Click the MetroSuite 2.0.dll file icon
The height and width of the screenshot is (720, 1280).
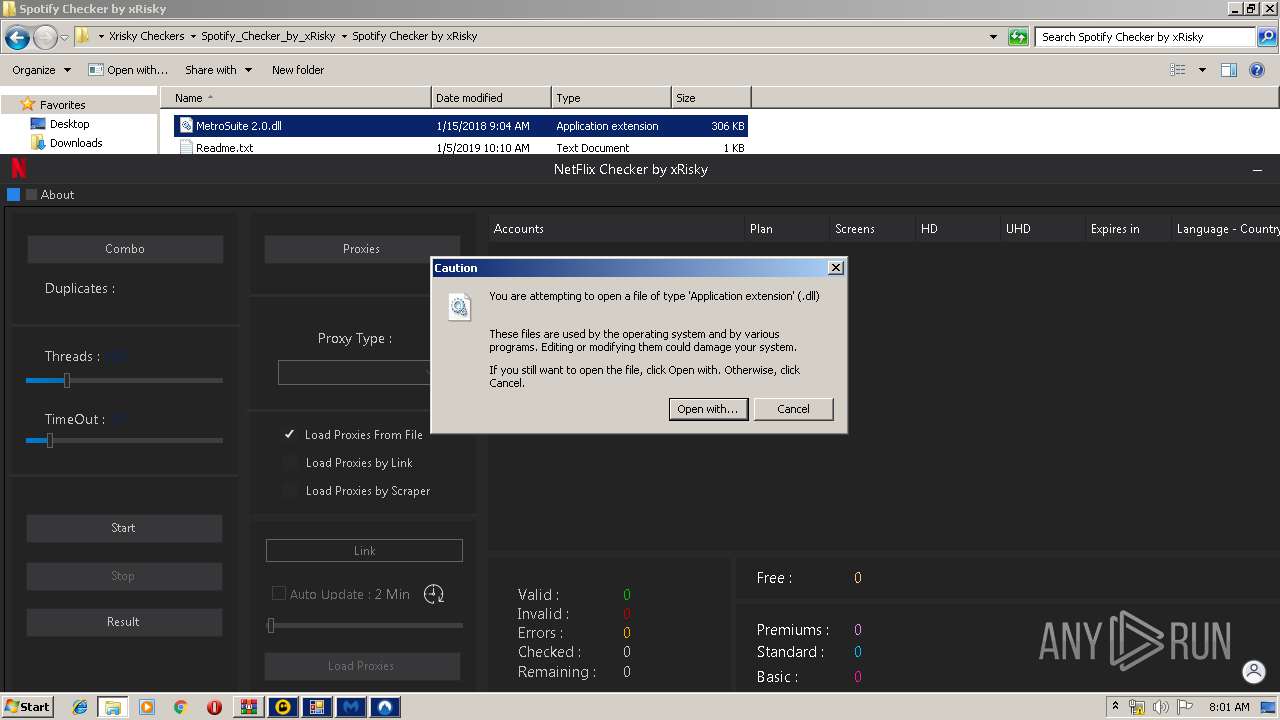186,126
